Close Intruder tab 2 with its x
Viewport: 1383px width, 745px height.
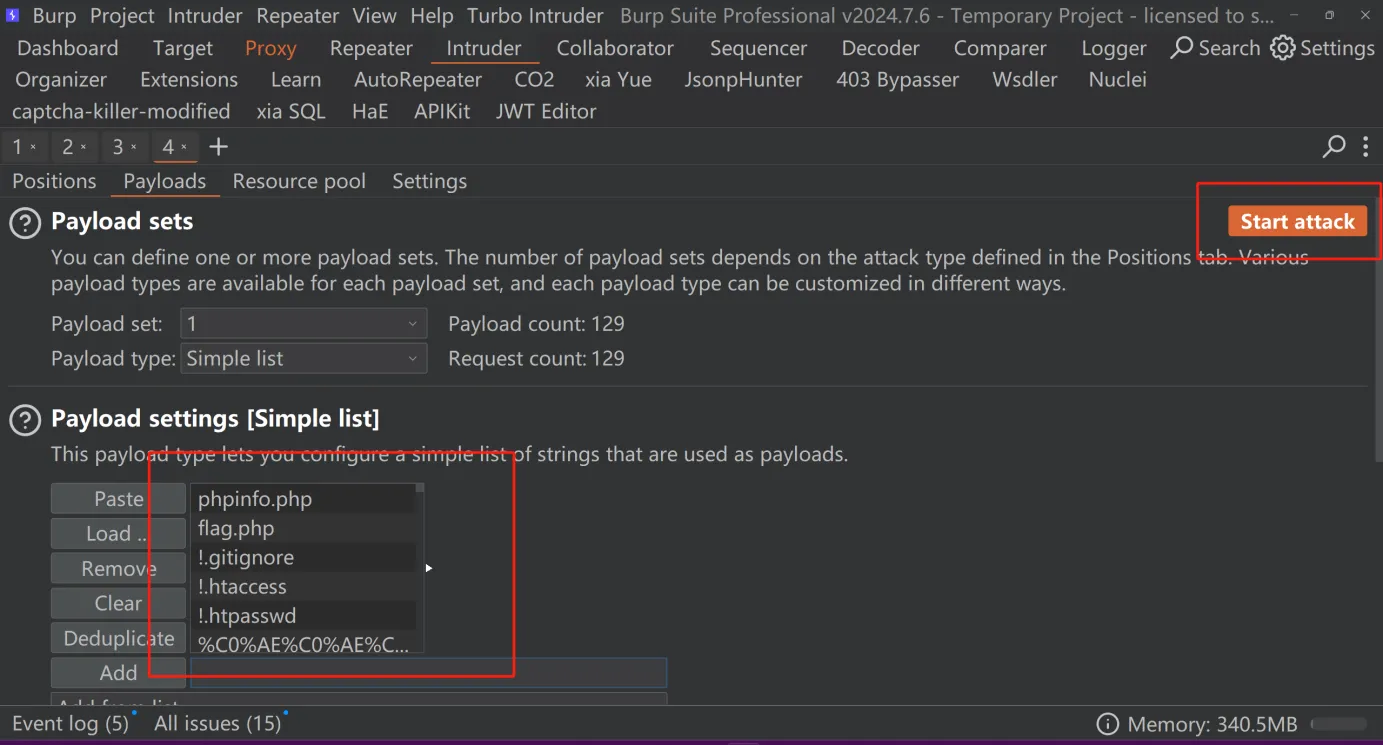(83, 147)
